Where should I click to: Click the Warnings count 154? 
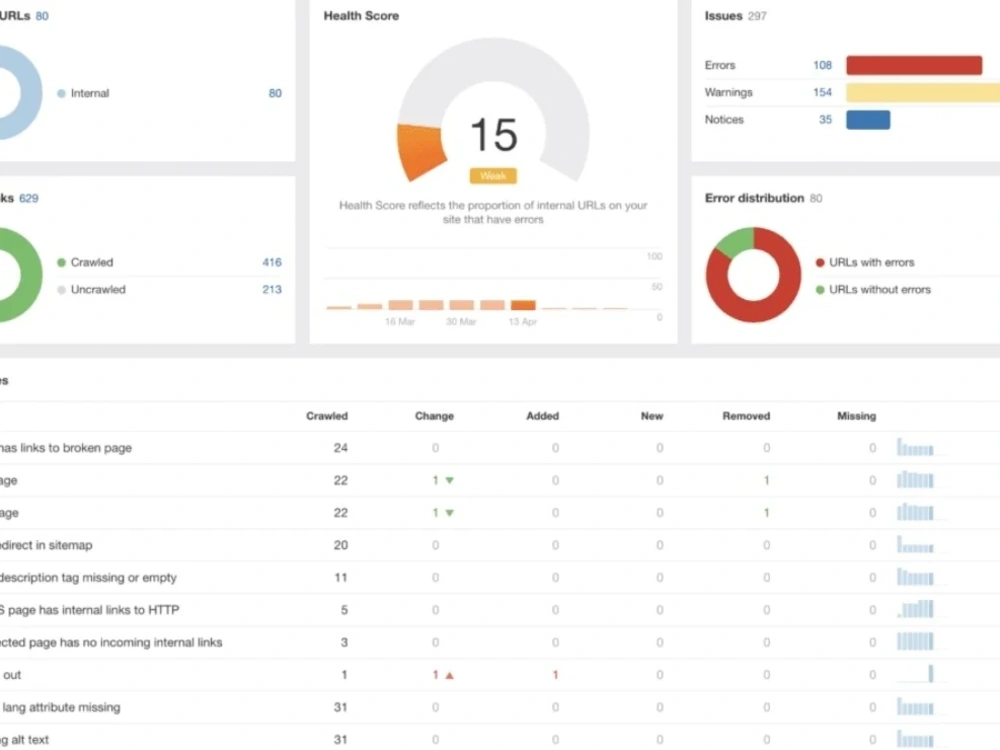[822, 92]
